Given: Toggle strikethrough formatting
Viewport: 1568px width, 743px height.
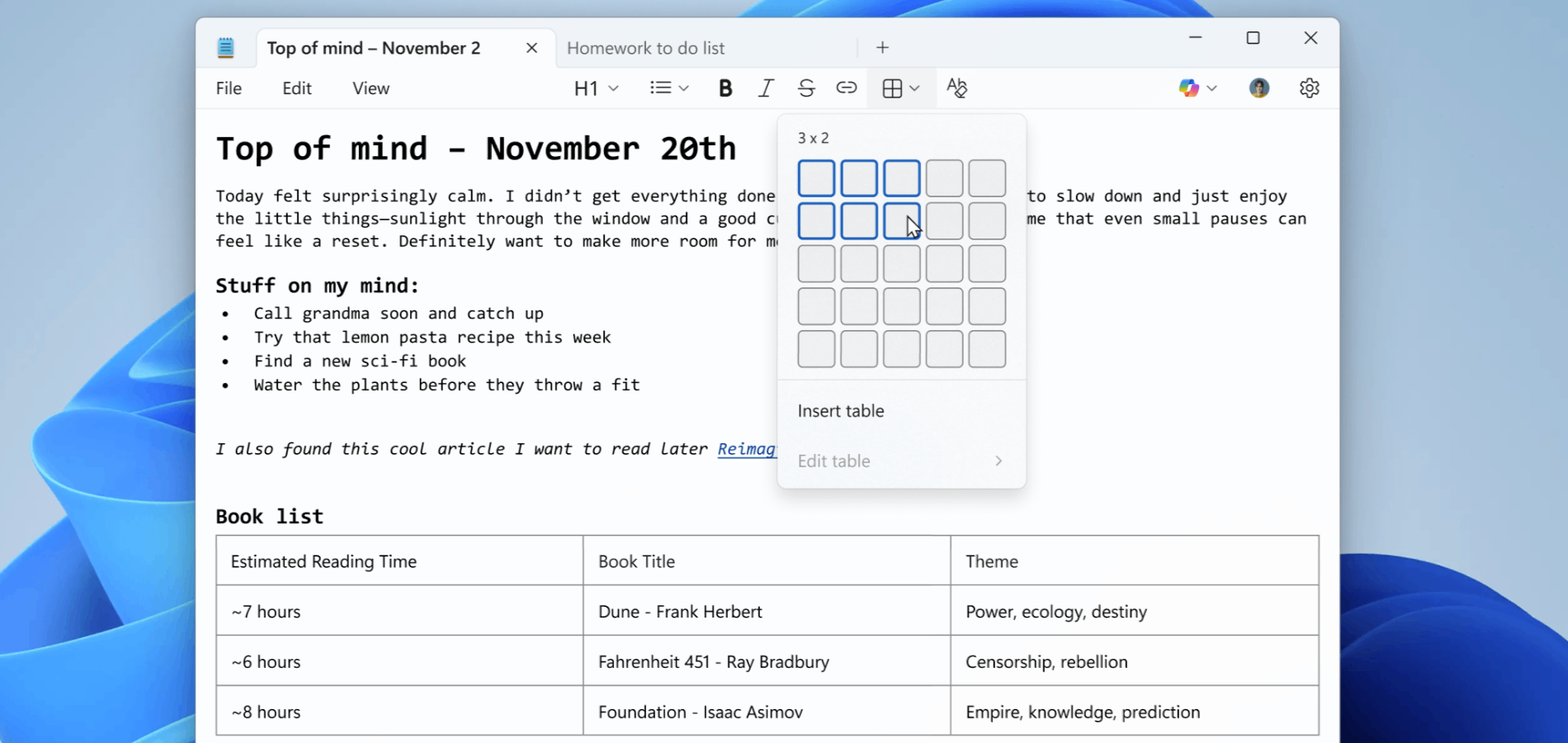Looking at the screenshot, I should point(806,88).
